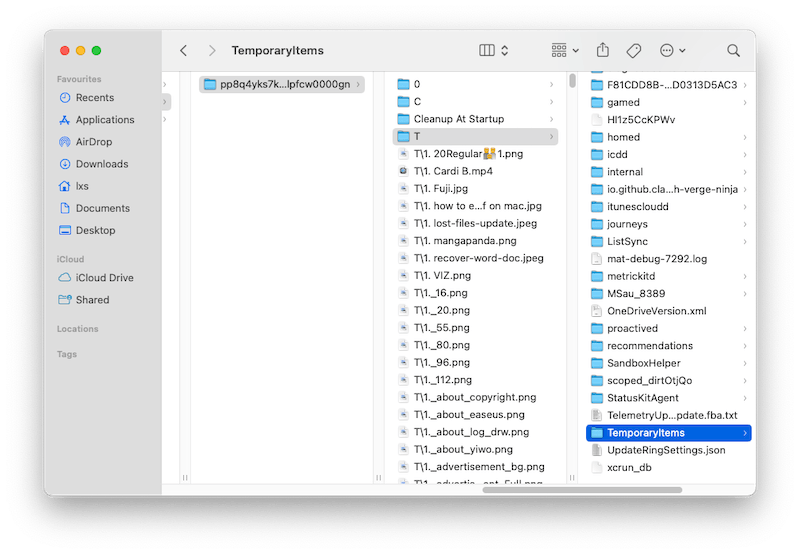Select the metrickitd folder
Image resolution: width=800 pixels, height=554 pixels.
tap(669, 276)
